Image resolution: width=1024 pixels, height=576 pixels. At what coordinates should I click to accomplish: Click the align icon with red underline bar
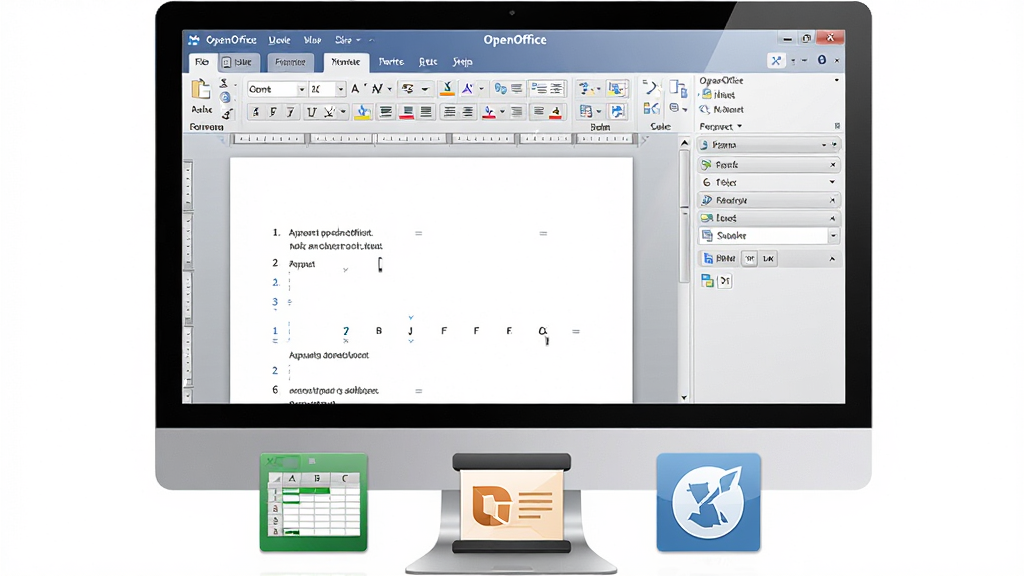406,112
